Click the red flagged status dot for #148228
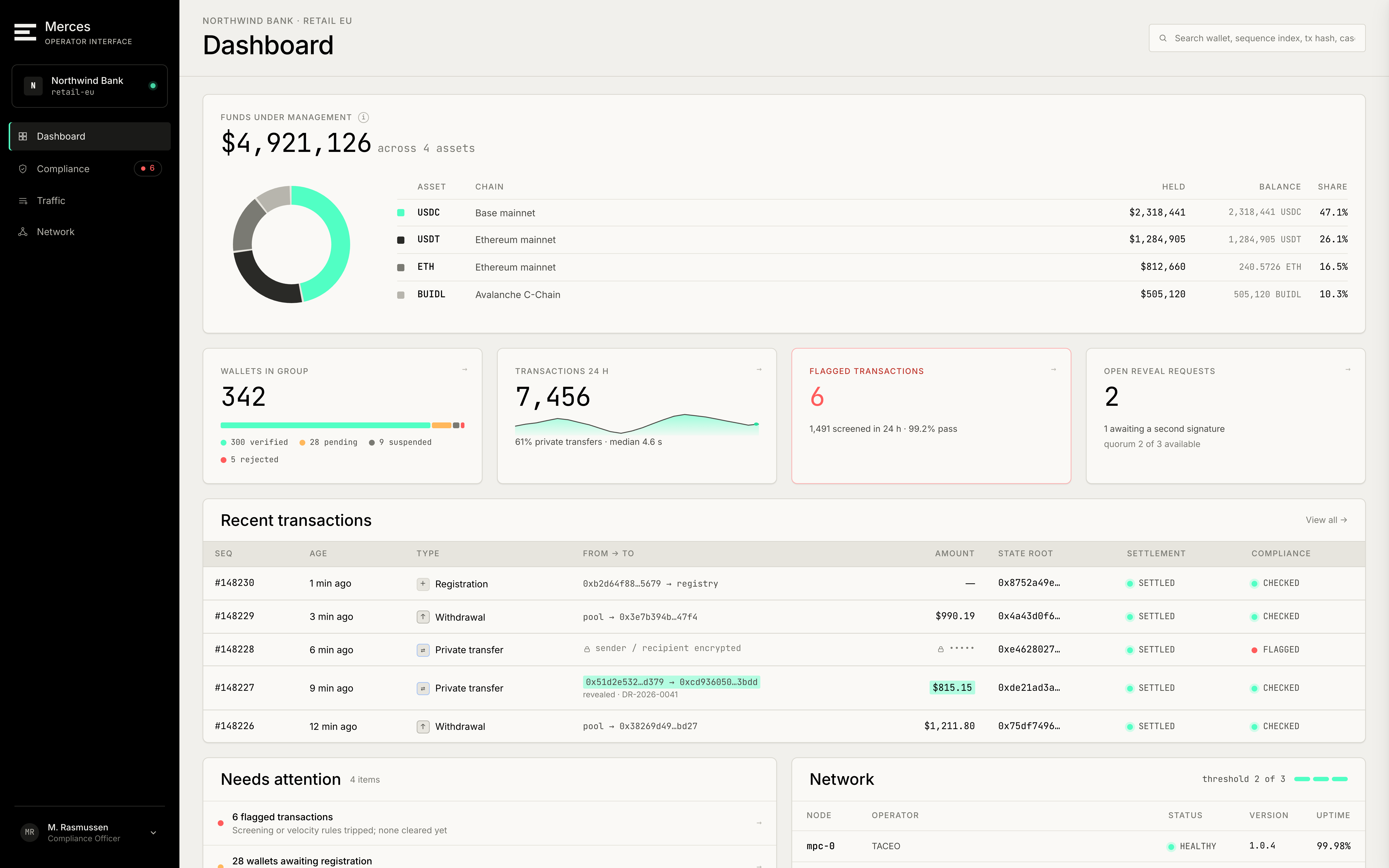Screen dimensions: 1389x868 [x=1255, y=651]
